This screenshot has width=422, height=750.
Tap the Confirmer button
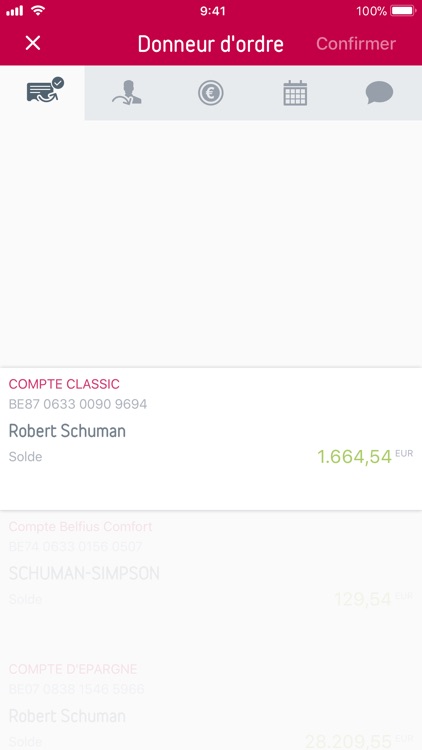[355, 44]
